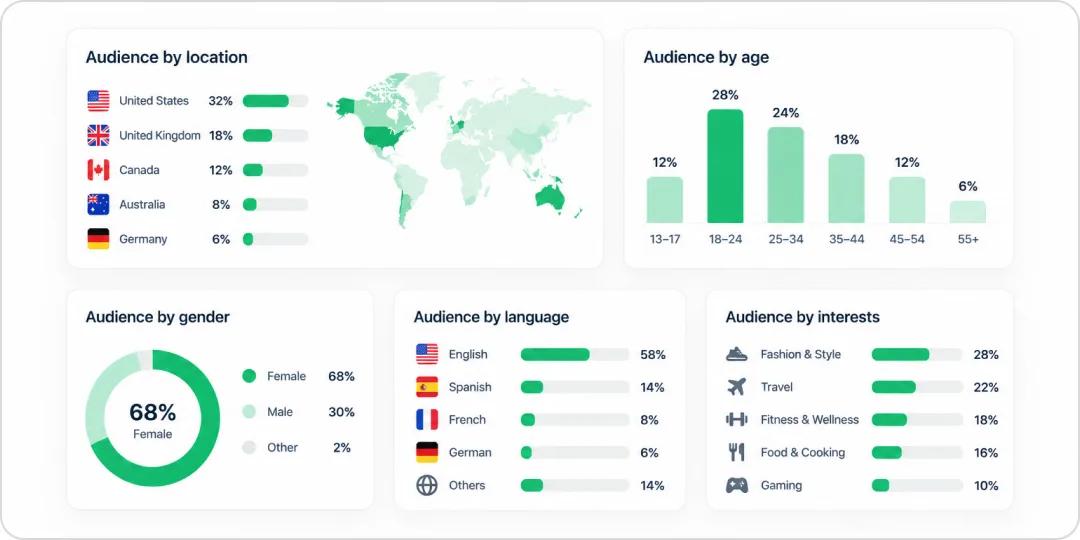This screenshot has width=1080, height=540.
Task: Click the United Kingdom label
Action: 160,136
